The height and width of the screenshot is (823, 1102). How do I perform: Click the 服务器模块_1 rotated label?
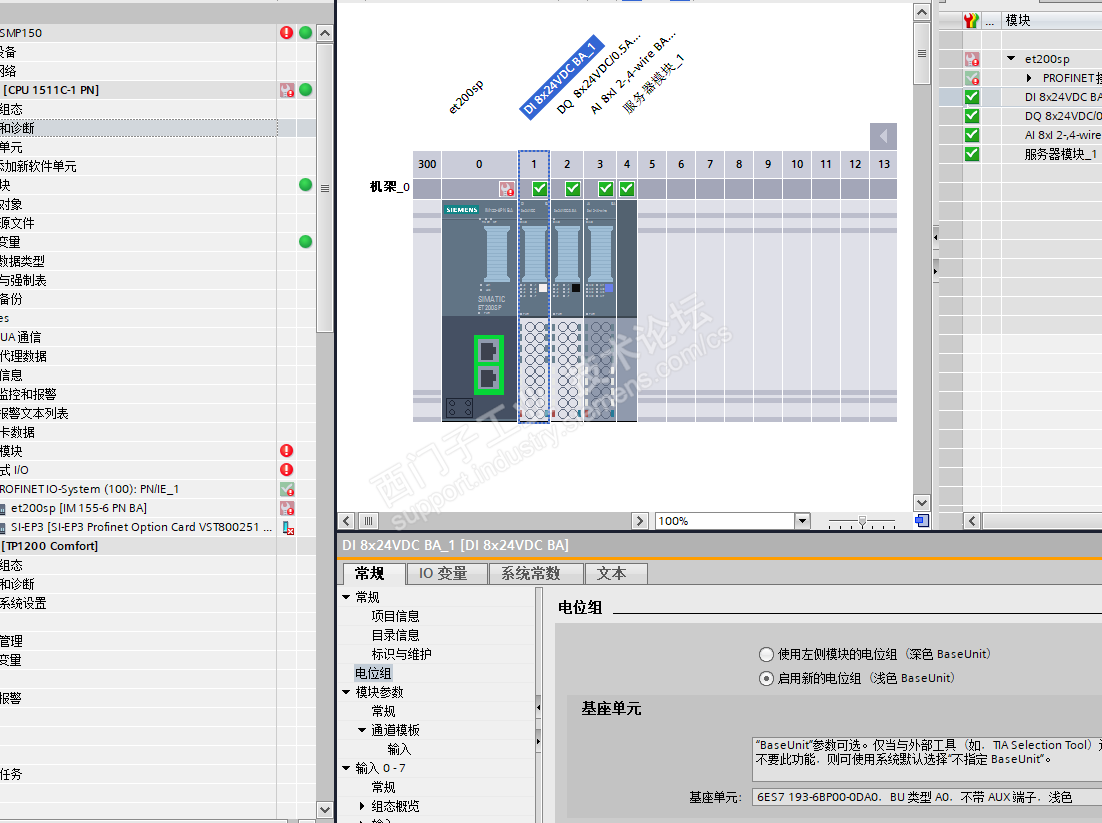tap(654, 84)
